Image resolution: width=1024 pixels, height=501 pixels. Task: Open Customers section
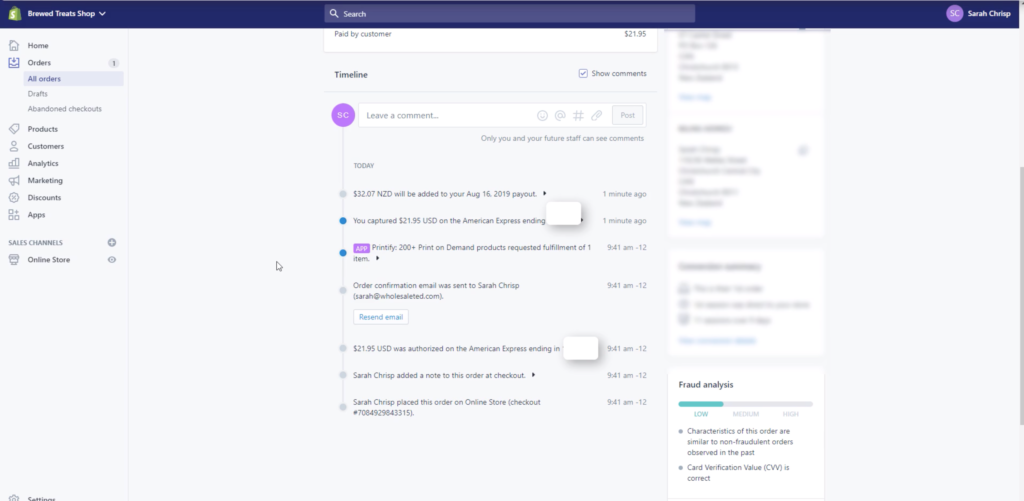click(46, 146)
